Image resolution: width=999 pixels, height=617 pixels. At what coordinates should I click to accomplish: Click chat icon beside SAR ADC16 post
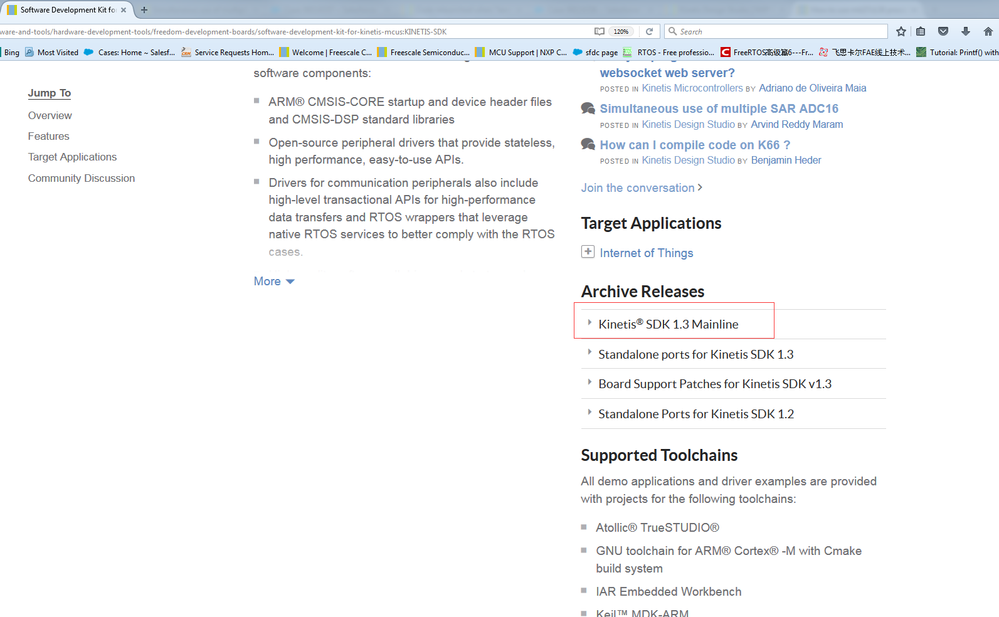coord(588,108)
